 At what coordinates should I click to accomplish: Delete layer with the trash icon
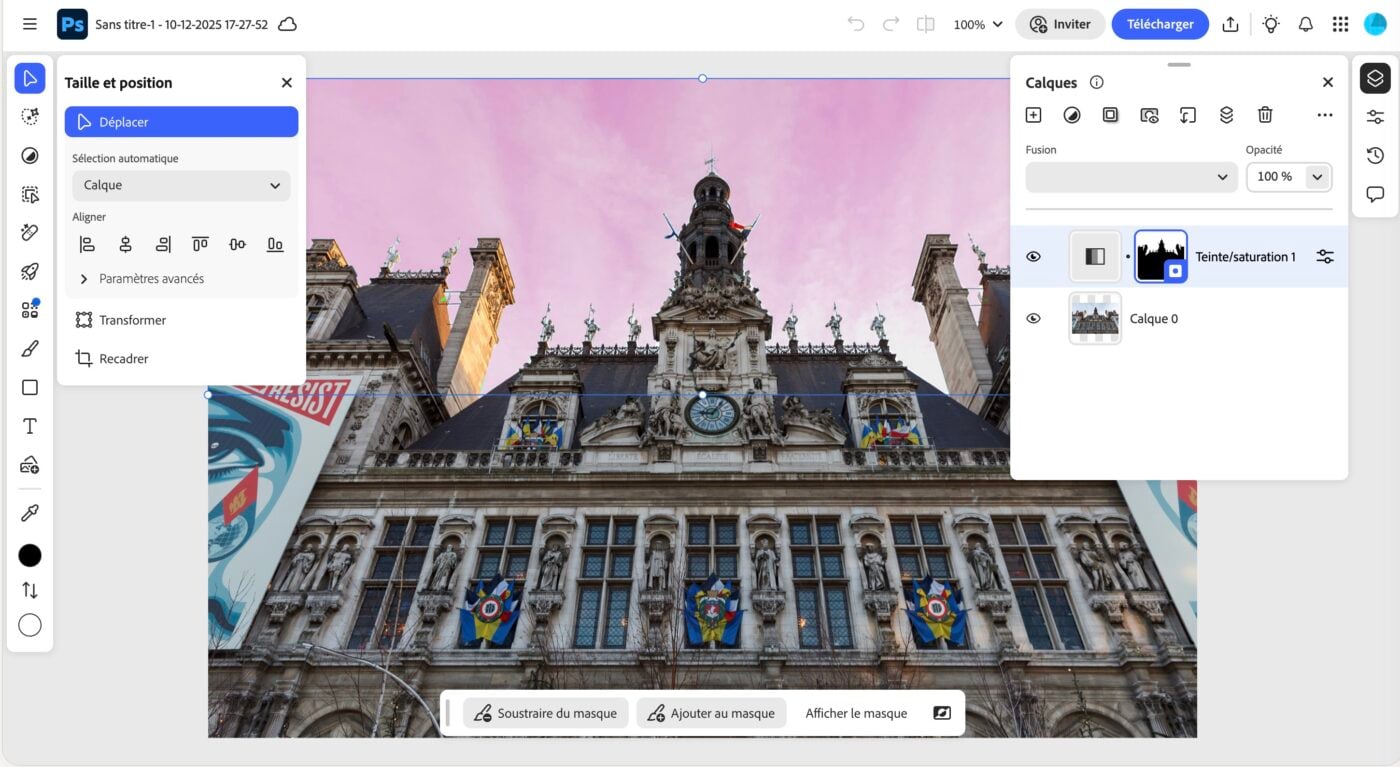point(1265,115)
